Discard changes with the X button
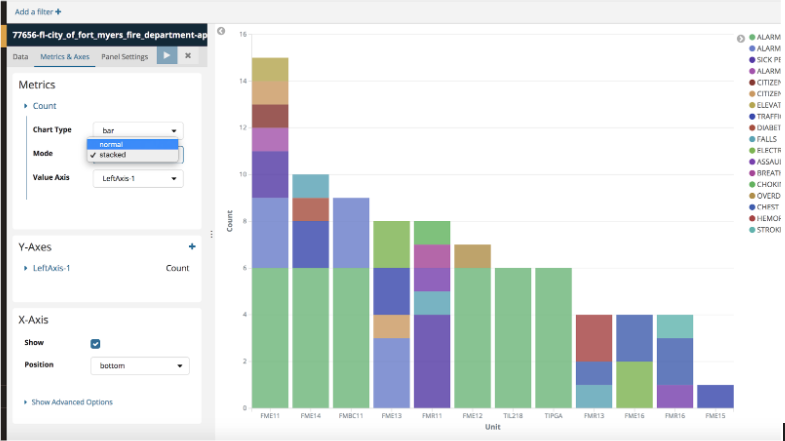The height and width of the screenshot is (441, 785). [x=187, y=56]
